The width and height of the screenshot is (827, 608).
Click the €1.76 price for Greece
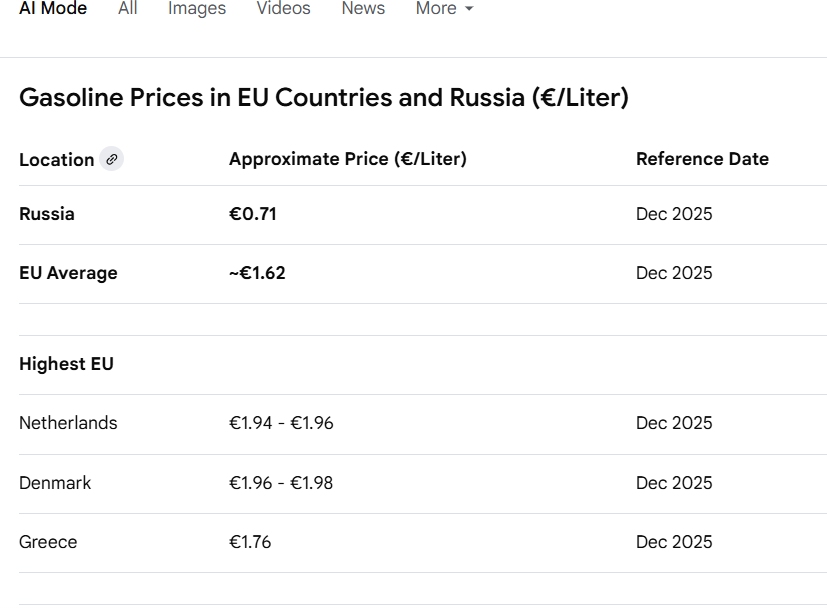[x=250, y=542]
